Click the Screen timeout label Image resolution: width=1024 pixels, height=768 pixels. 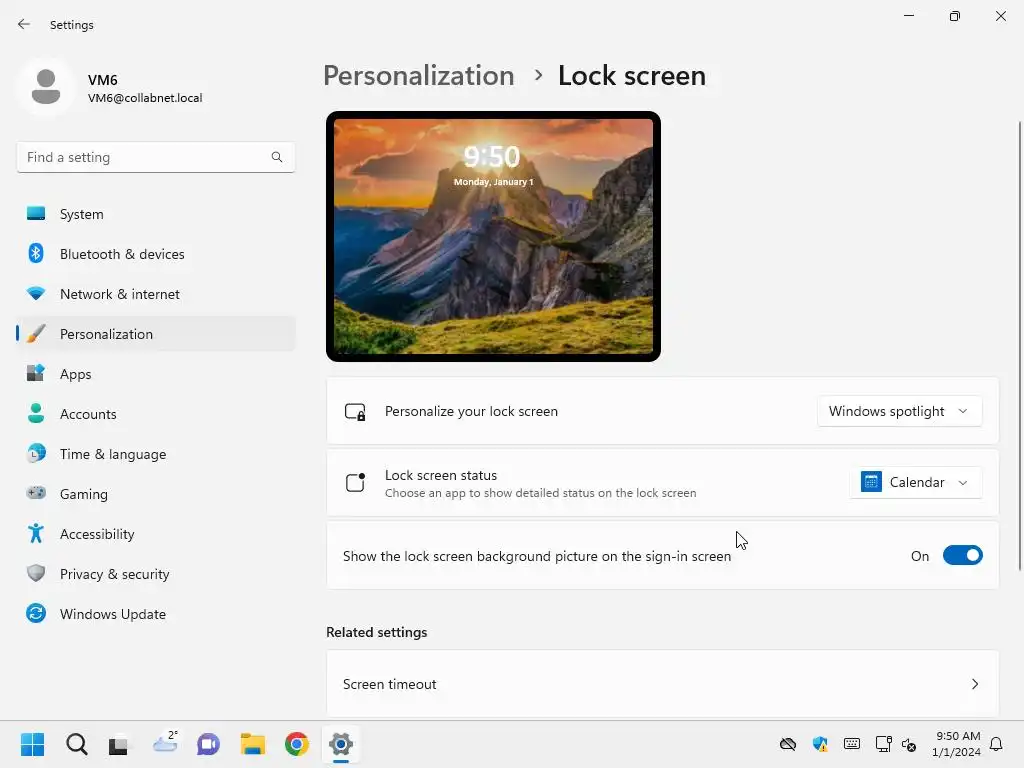[x=389, y=684]
